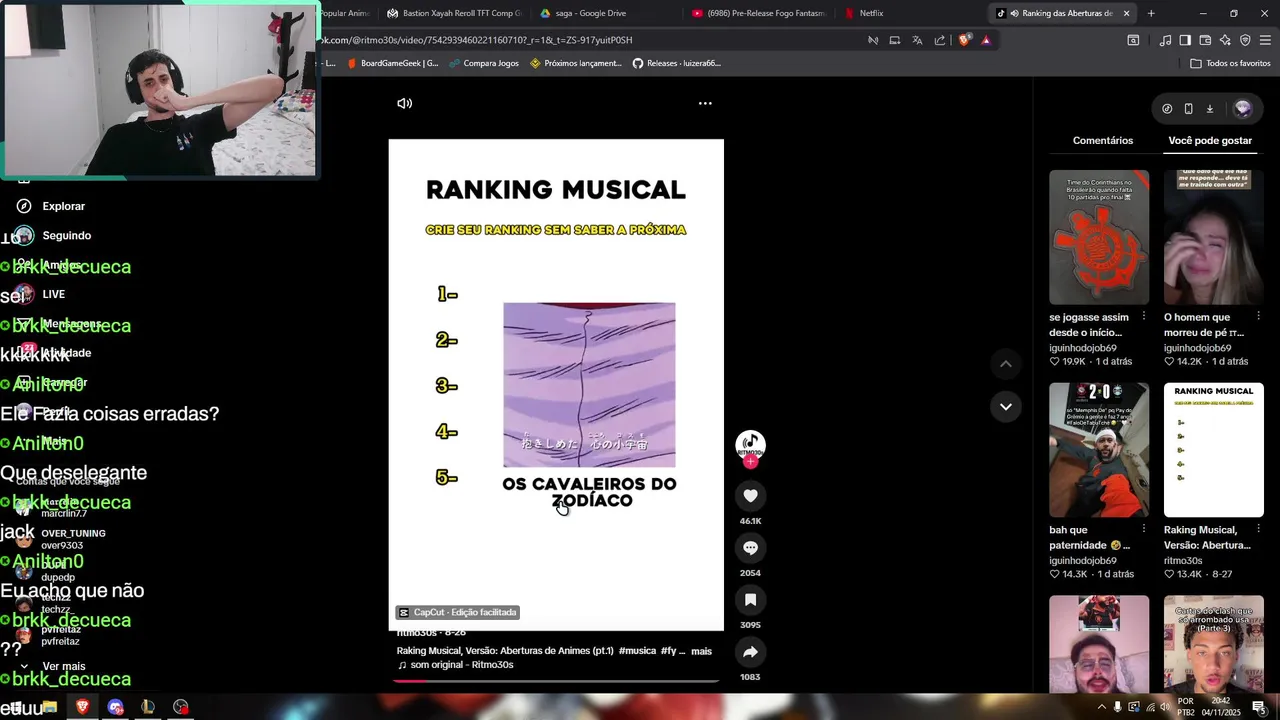Expand video description with 'mais'

(x=701, y=651)
